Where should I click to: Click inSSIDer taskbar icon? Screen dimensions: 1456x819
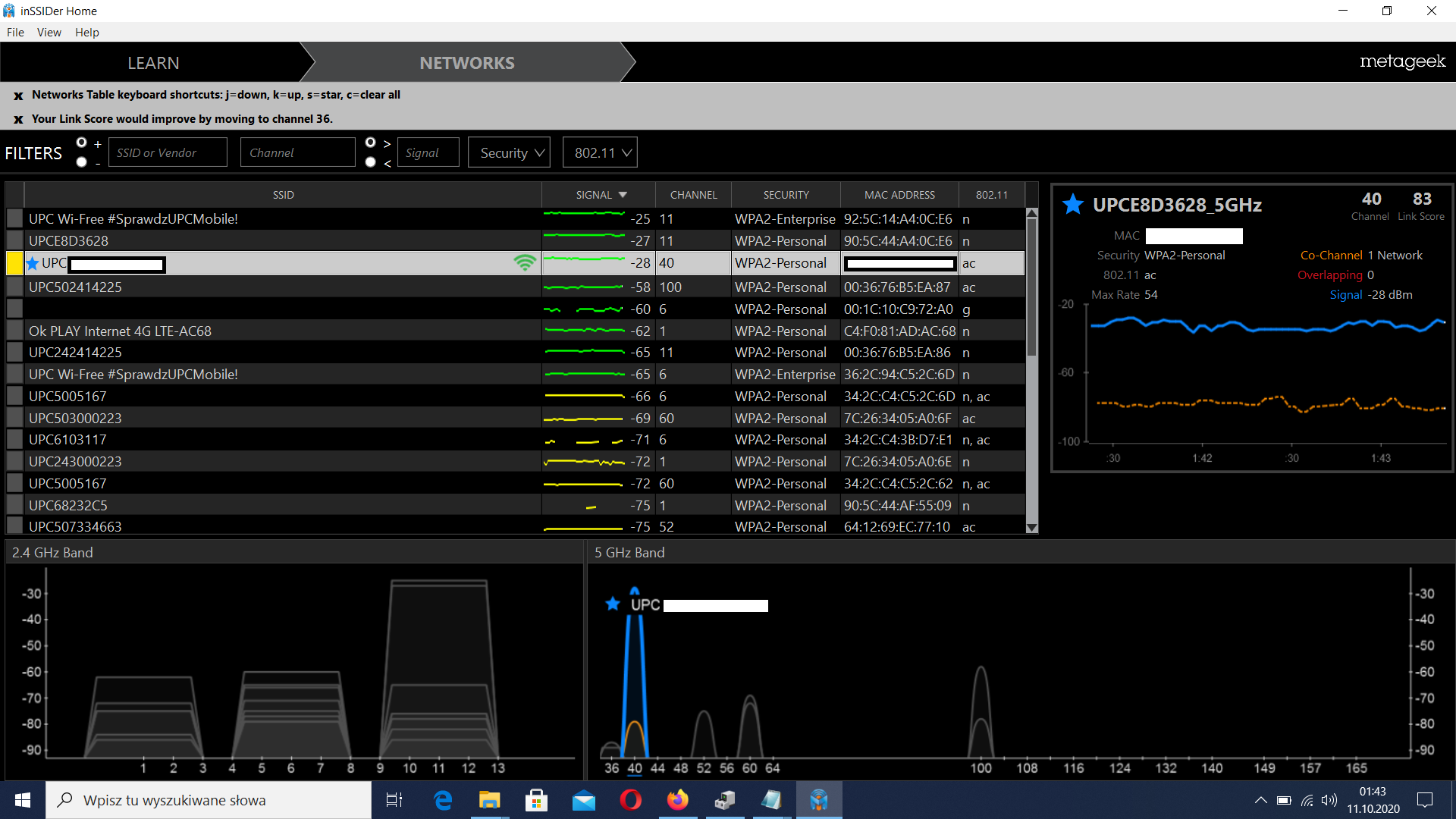tap(819, 800)
